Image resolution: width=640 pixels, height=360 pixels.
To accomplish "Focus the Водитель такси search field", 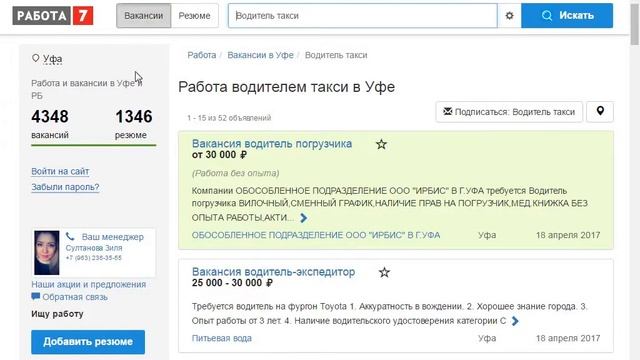I will point(362,16).
